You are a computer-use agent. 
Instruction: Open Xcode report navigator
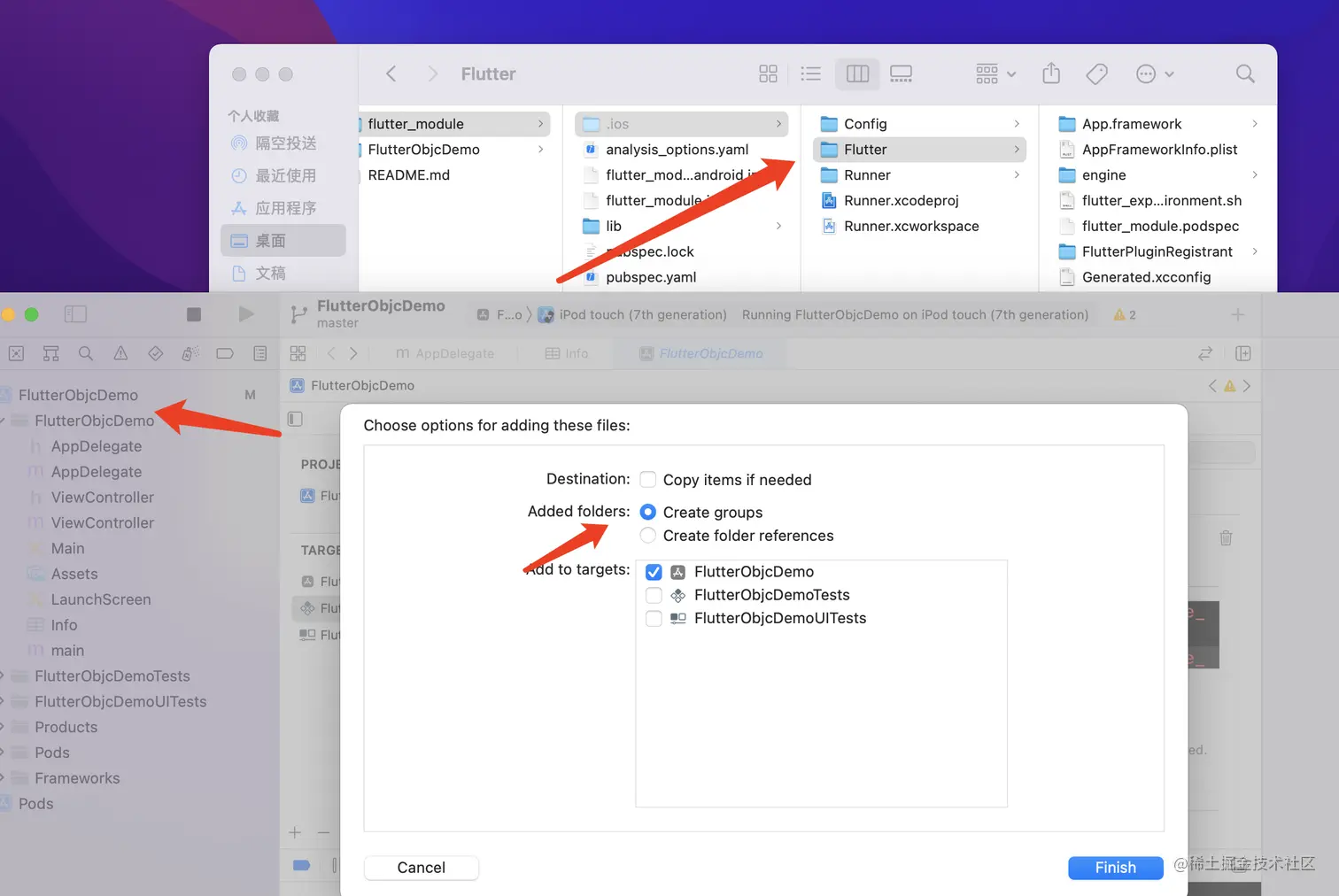259,353
